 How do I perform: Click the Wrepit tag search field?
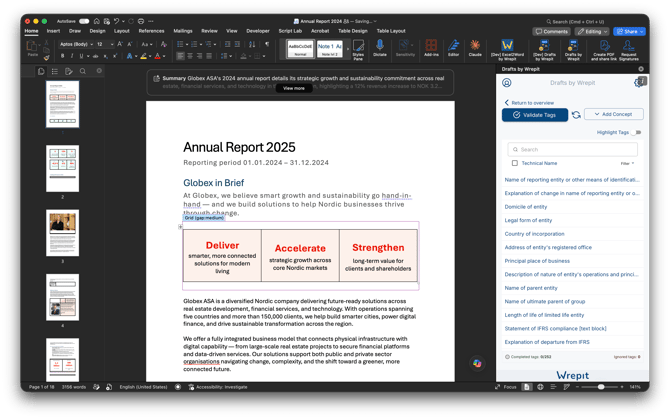coord(573,149)
